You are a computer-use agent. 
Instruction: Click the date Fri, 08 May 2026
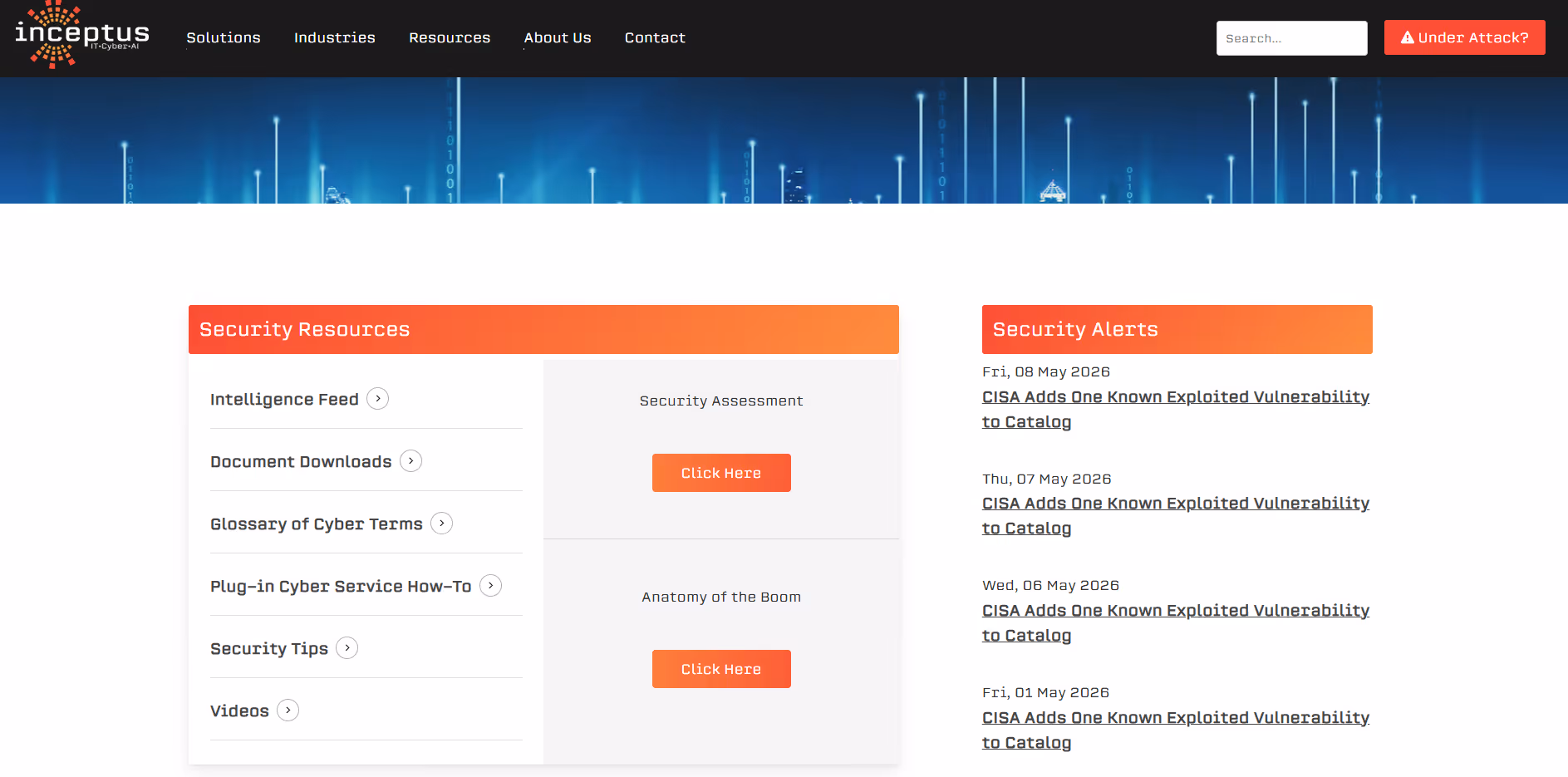coord(1046,372)
